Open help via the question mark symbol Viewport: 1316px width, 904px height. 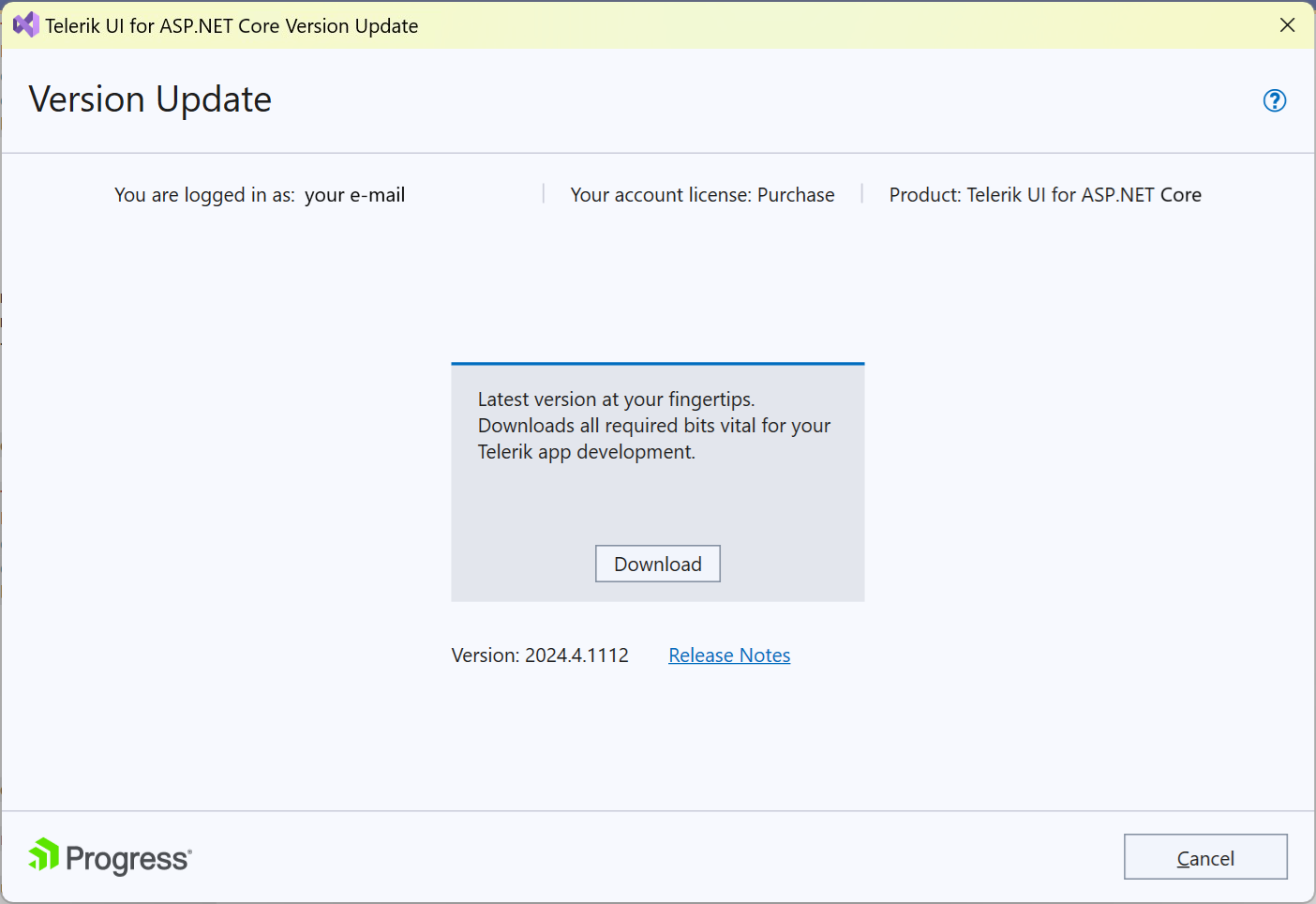(1275, 100)
